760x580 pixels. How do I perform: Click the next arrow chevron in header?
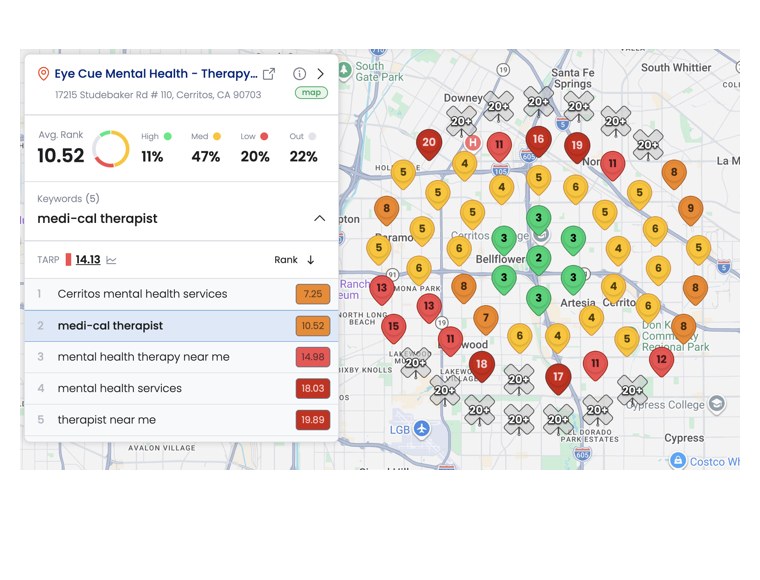320,74
